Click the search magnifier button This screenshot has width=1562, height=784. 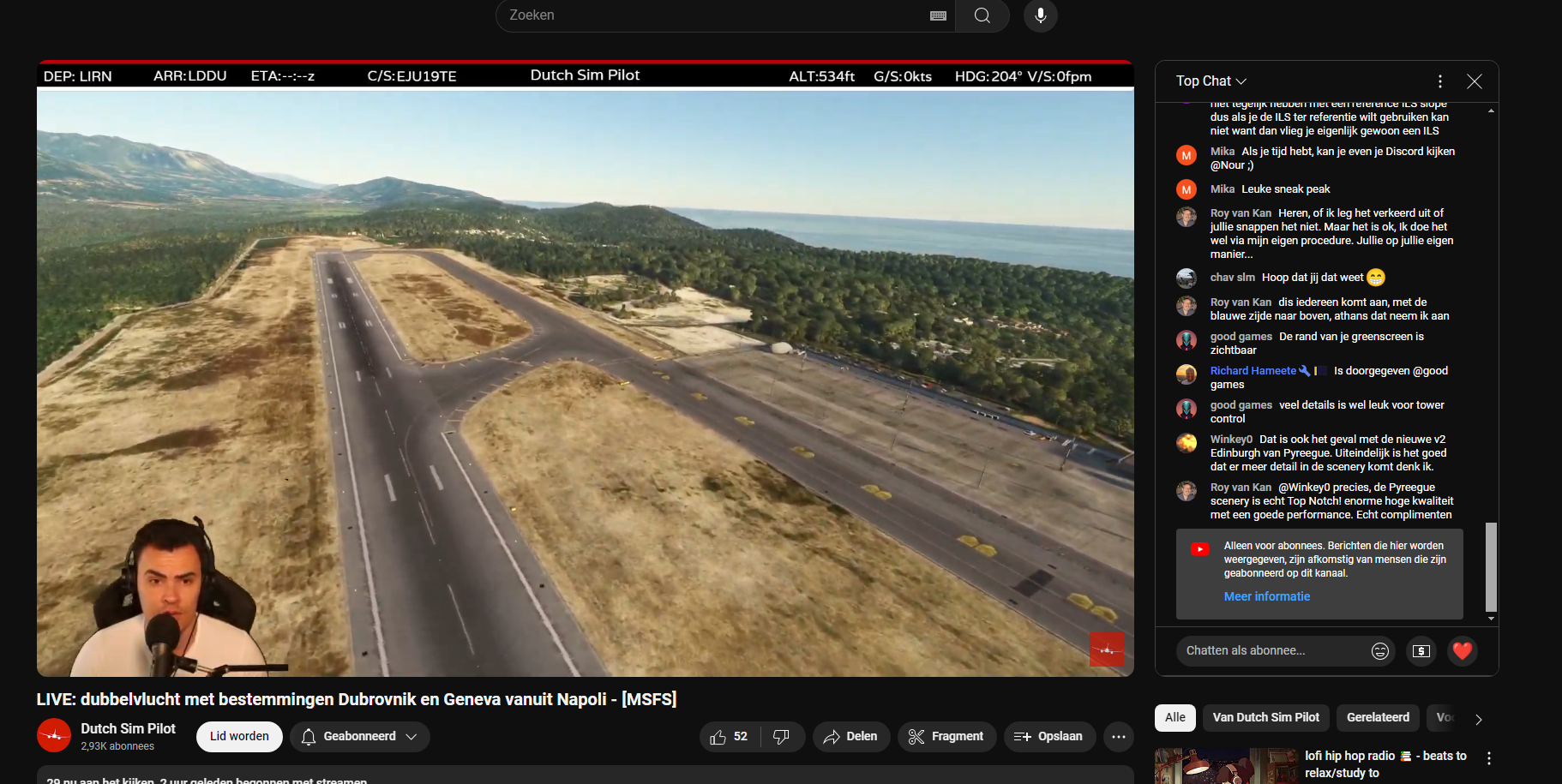point(982,15)
